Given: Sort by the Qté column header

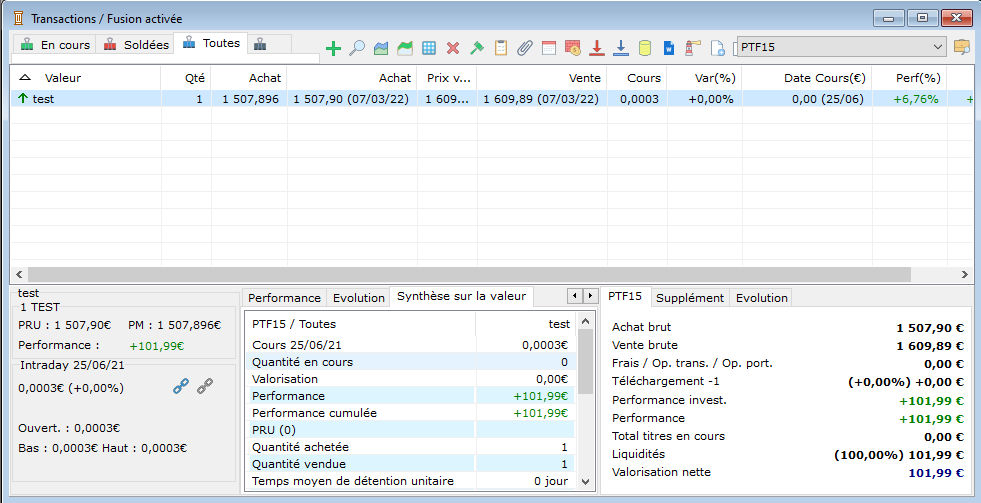Looking at the screenshot, I should (x=186, y=78).
